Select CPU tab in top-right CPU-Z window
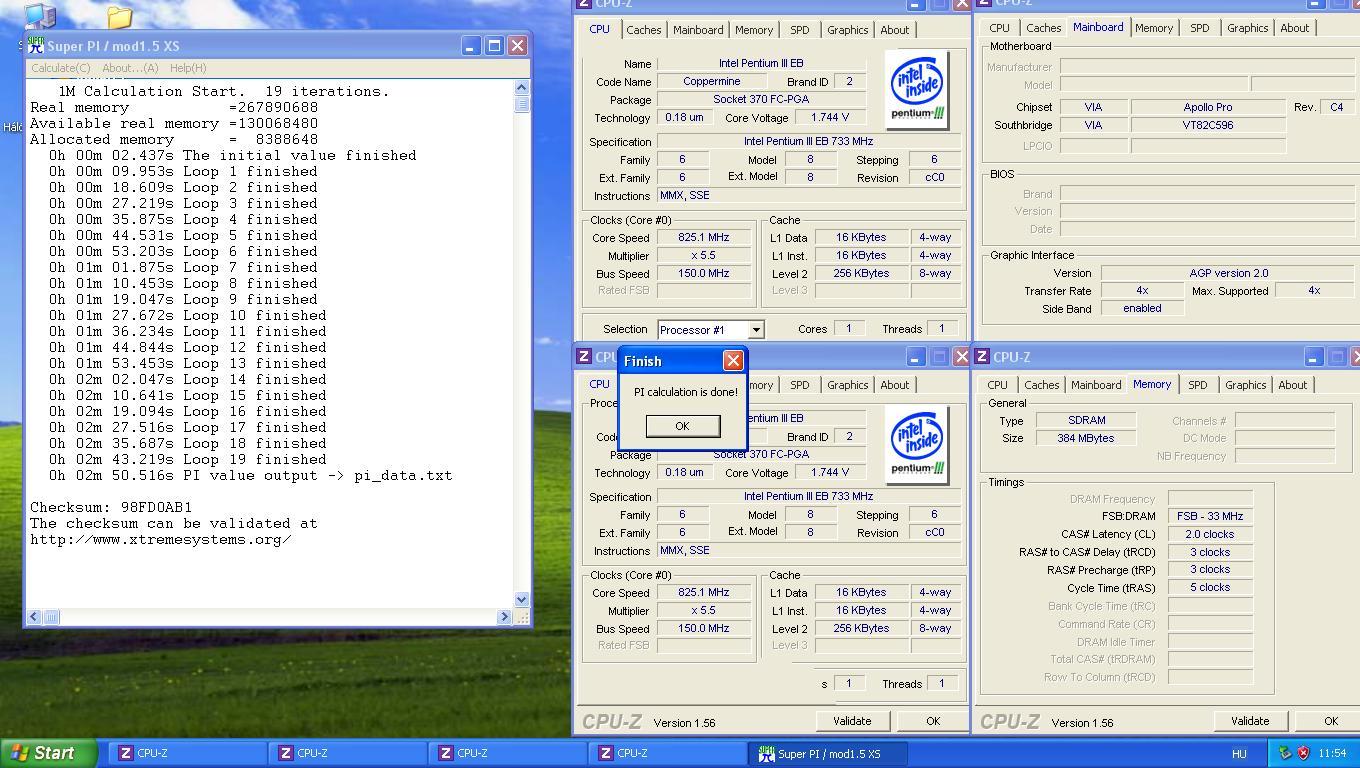 [x=999, y=28]
